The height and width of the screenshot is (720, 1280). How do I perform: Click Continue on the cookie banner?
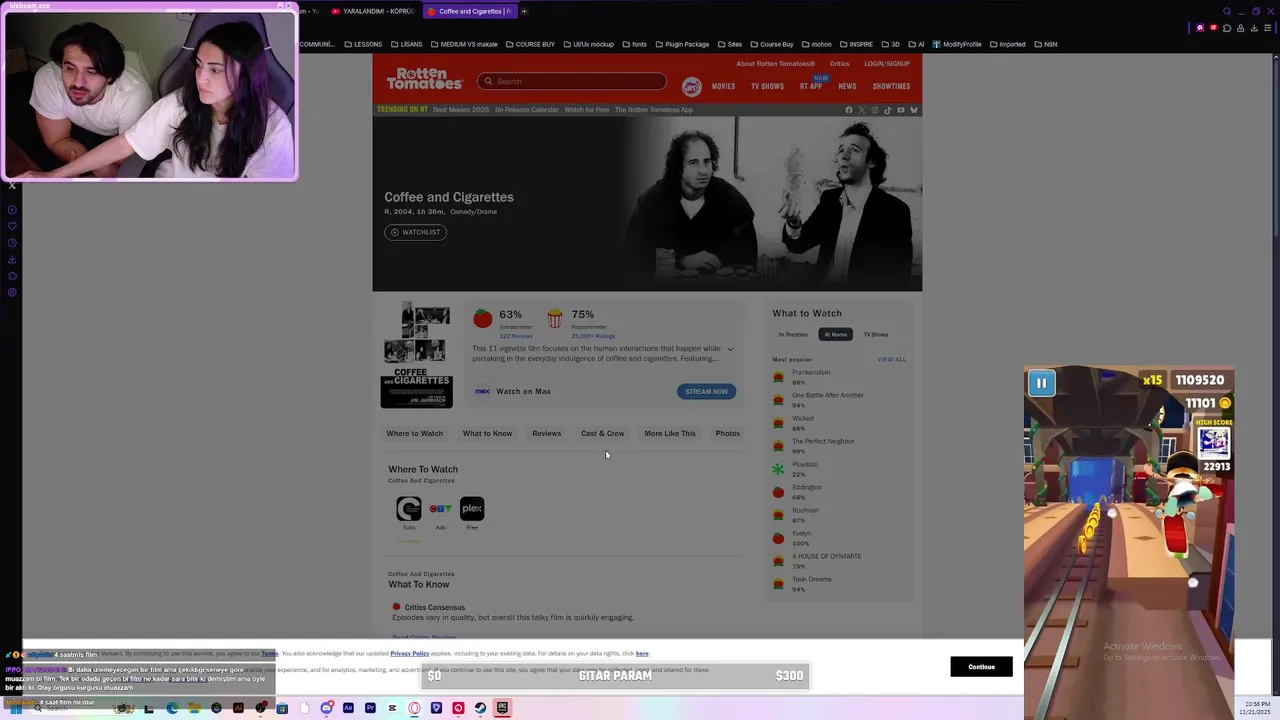pos(981,667)
